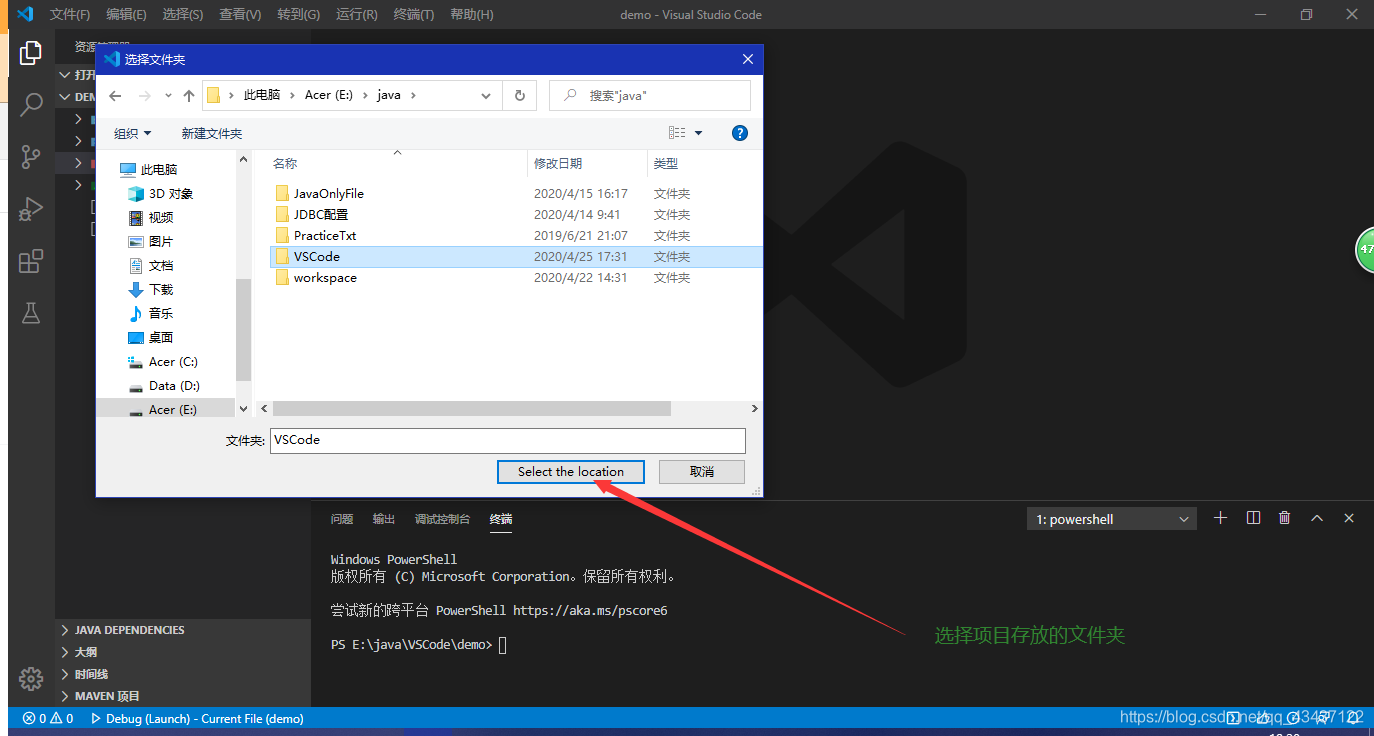Split the terminal panel
The image size is (1374, 736).
(1253, 518)
